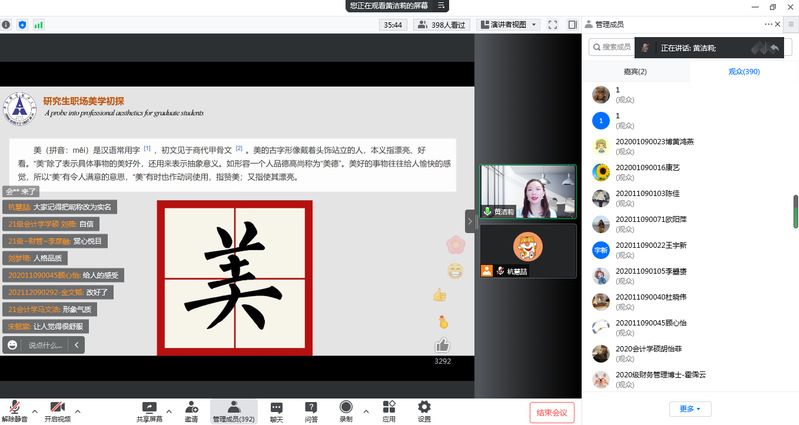
Task: Turn on the camera with 开启视频
Action: (57, 410)
